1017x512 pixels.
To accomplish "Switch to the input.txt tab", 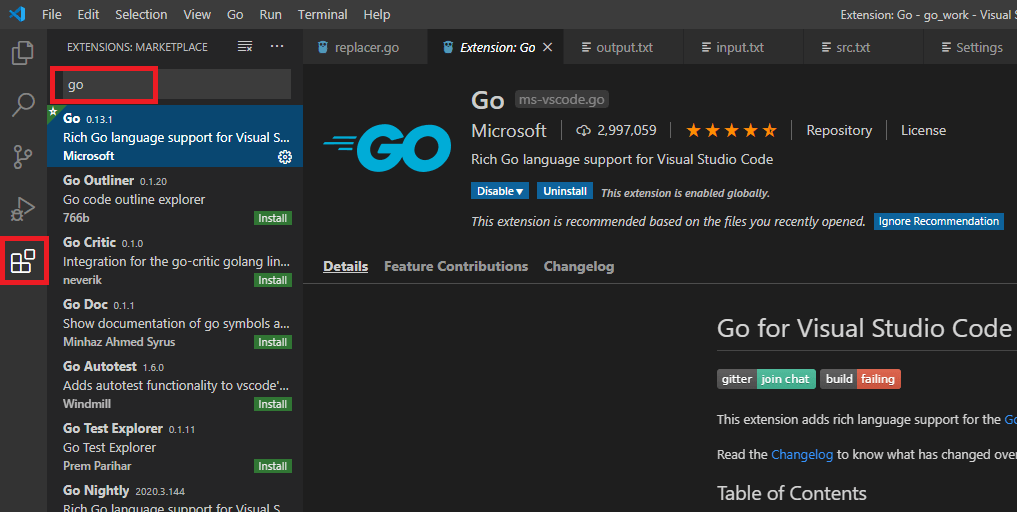I will pyautogui.click(x=743, y=47).
